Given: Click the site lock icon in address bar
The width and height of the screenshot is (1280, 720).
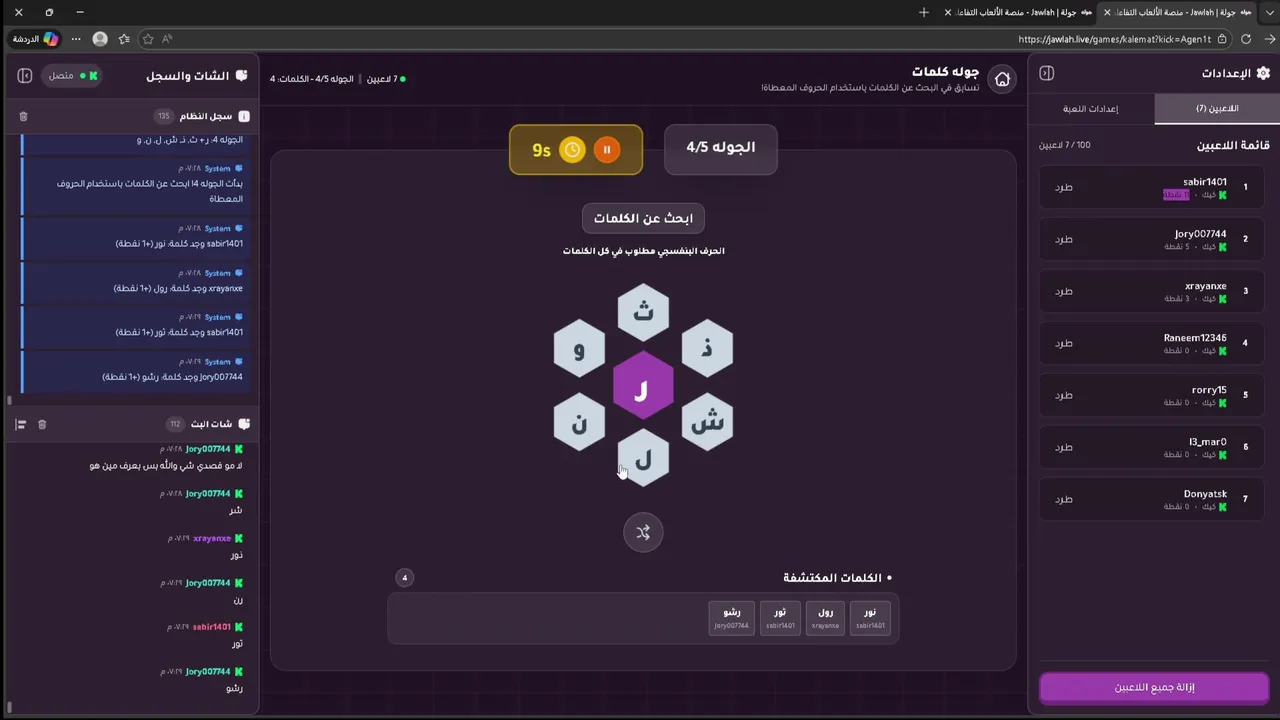Looking at the screenshot, I should pyautogui.click(x=1222, y=39).
